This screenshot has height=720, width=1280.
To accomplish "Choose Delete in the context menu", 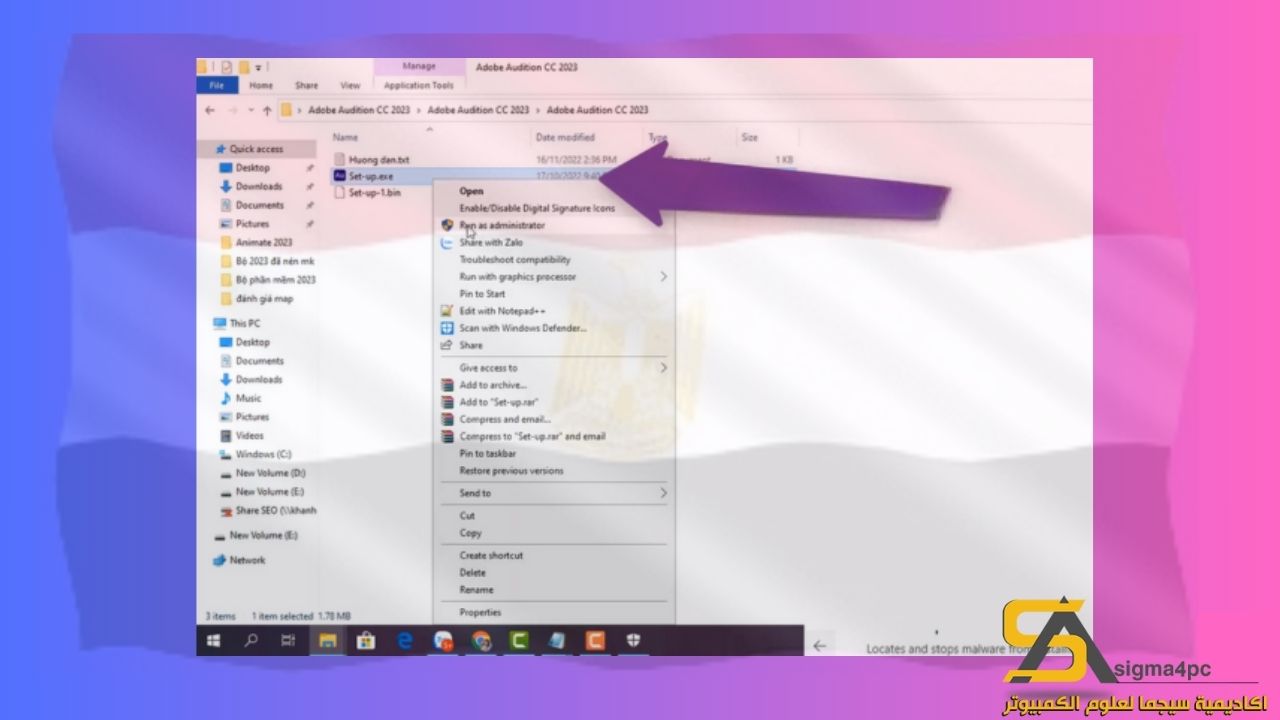I will (x=472, y=572).
